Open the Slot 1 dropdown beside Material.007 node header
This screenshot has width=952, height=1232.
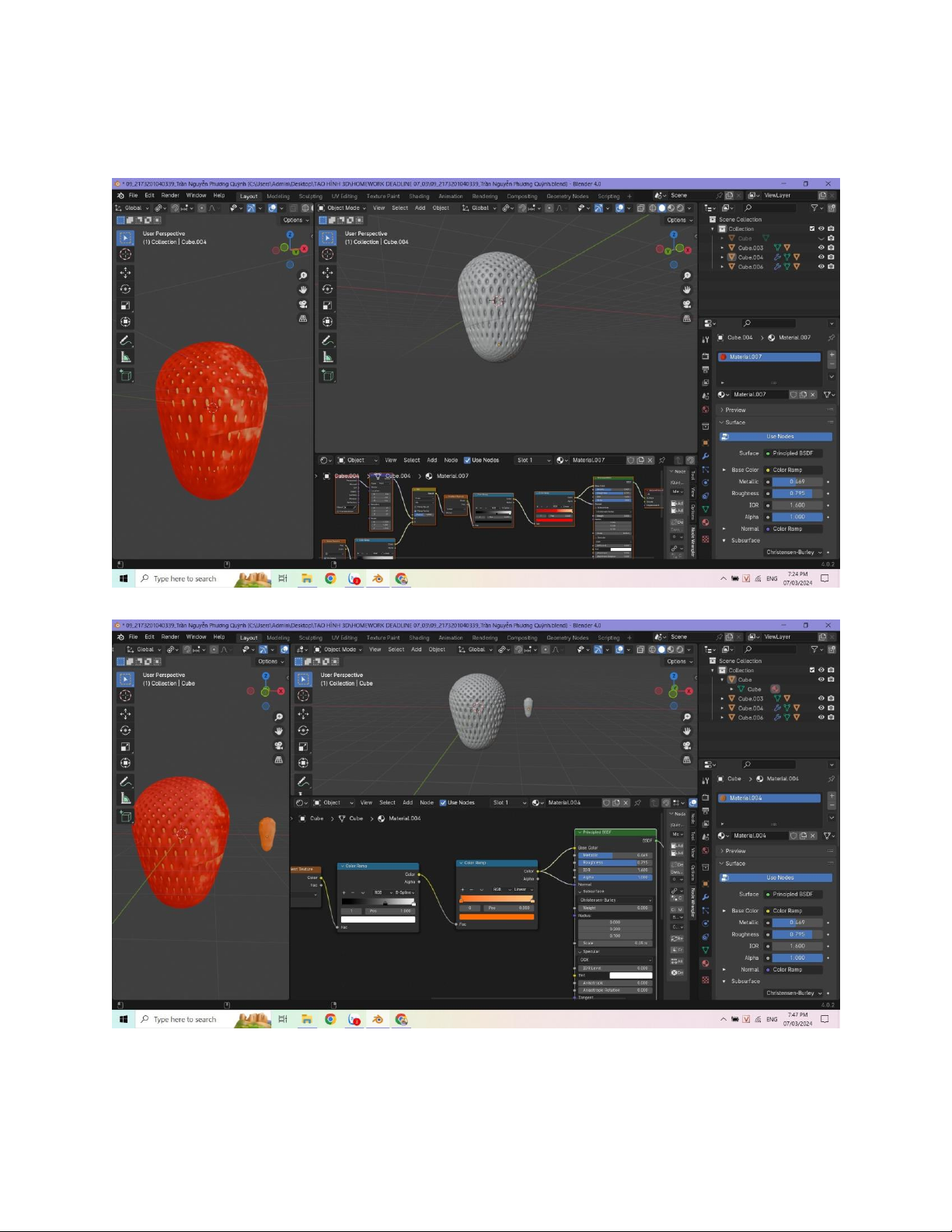533,460
